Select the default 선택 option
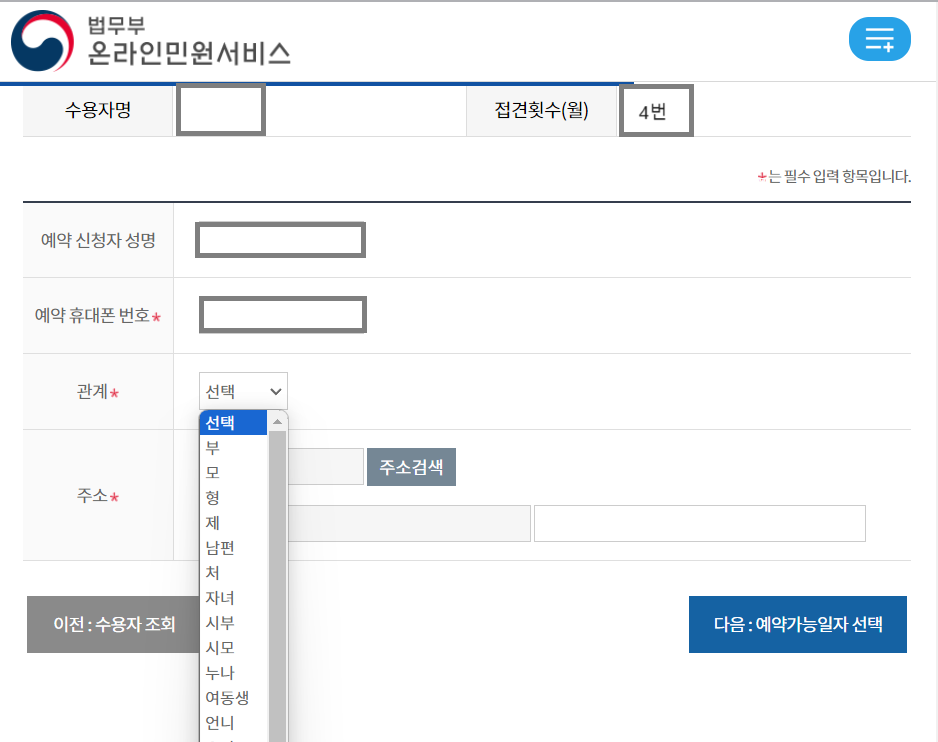Viewport: 938px width, 742px height. tap(232, 422)
